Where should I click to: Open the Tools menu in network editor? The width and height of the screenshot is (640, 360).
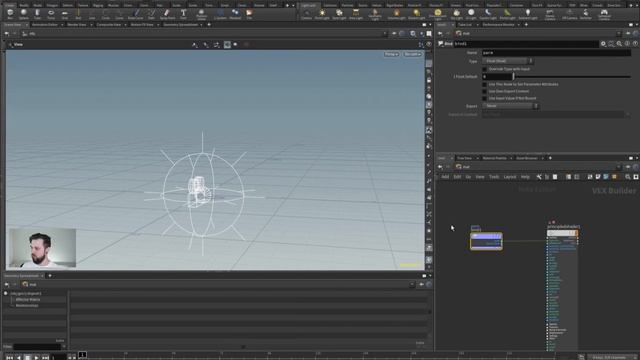(494, 177)
